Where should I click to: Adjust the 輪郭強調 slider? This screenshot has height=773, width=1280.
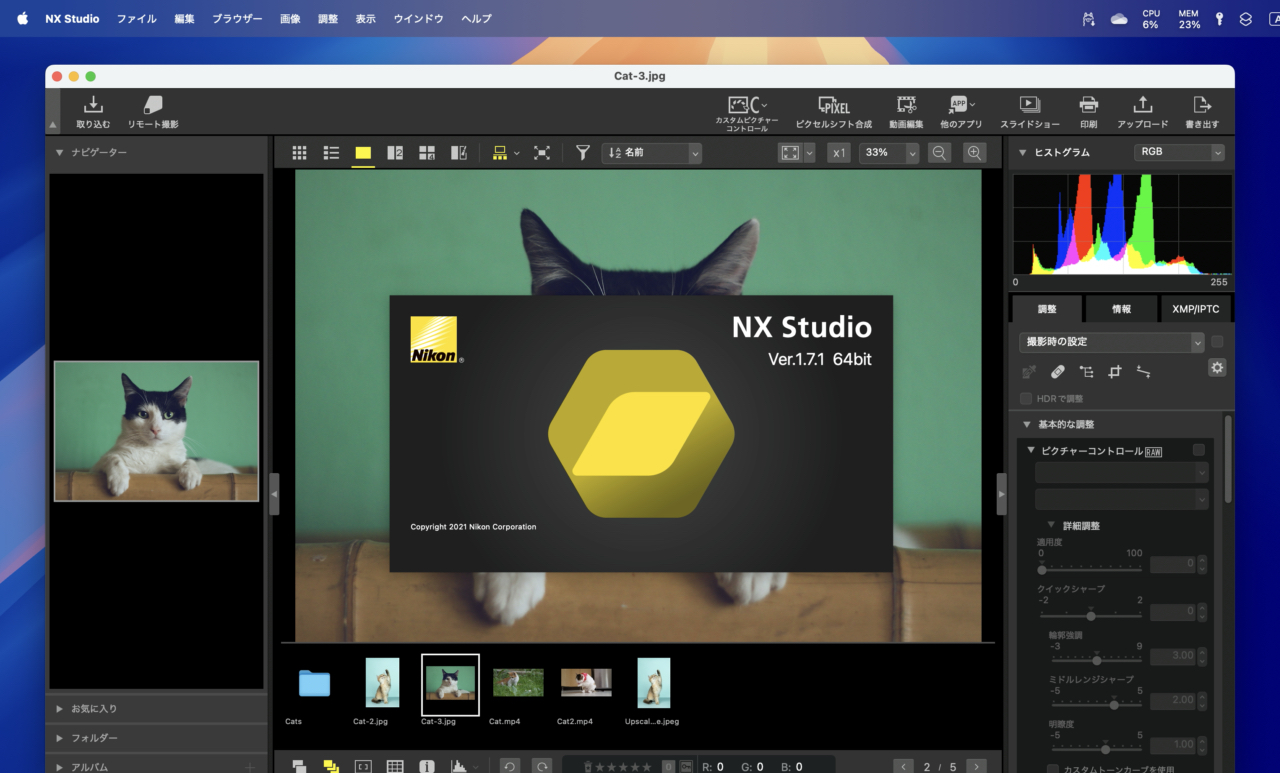pyautogui.click(x=1097, y=660)
